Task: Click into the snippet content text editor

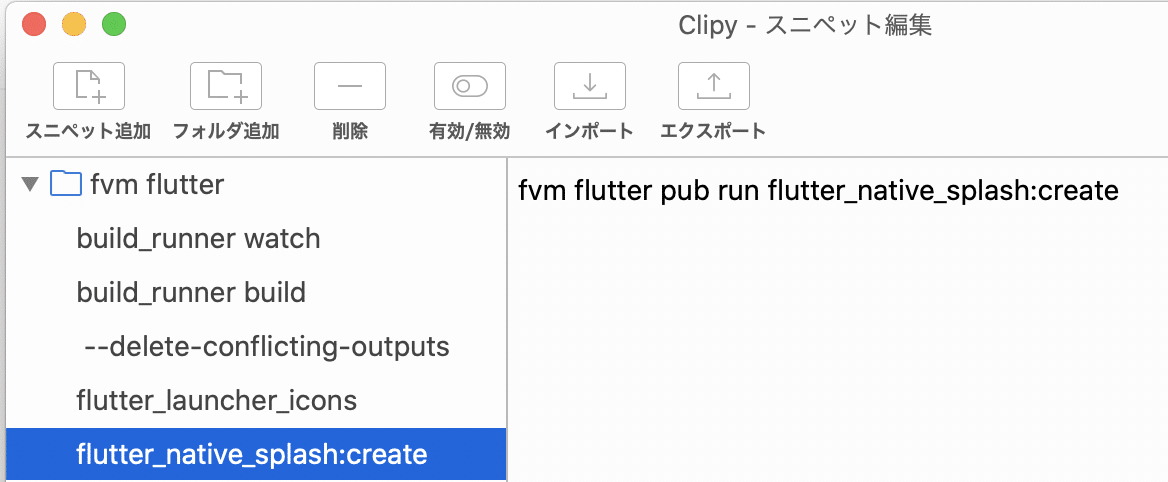Action: 836,330
